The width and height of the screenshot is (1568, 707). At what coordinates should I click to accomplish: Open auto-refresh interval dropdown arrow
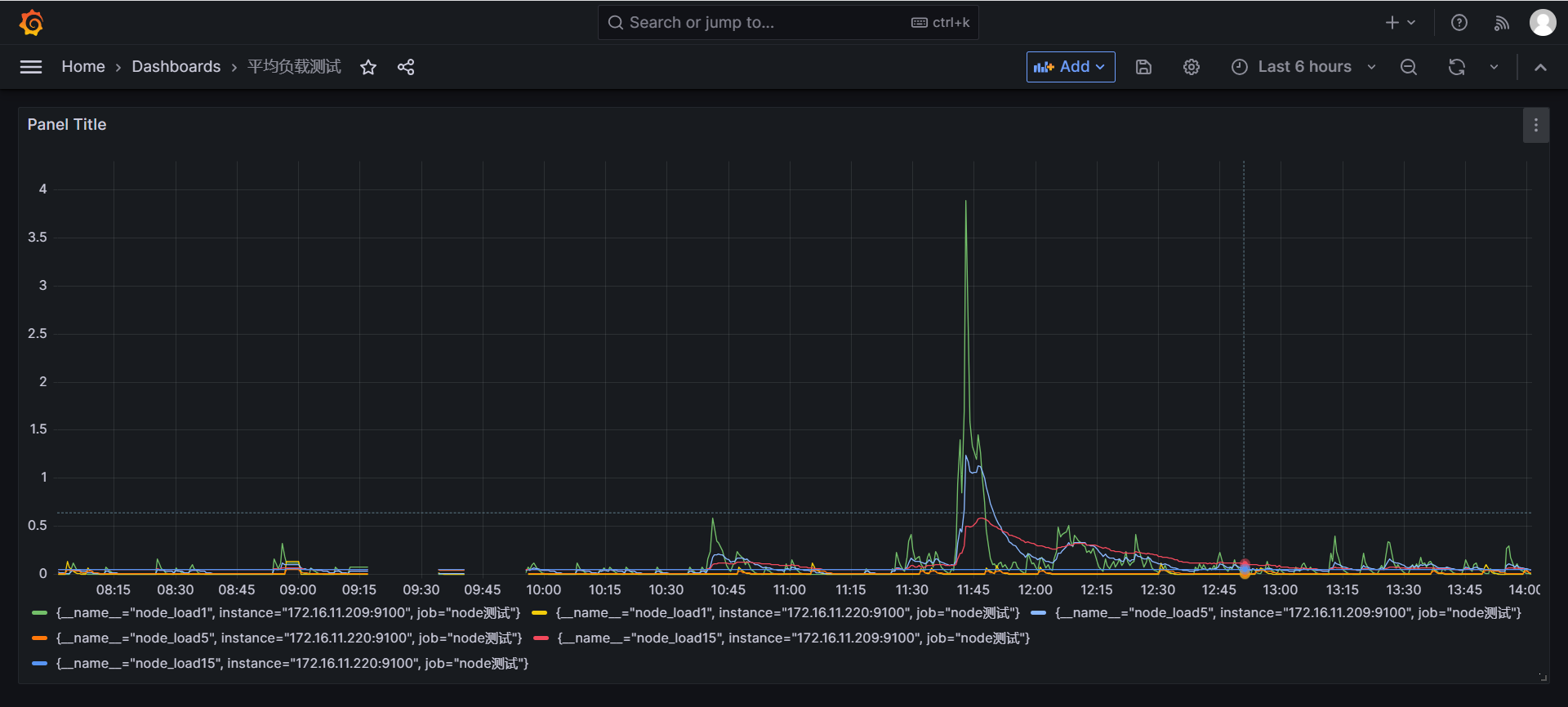coord(1494,67)
